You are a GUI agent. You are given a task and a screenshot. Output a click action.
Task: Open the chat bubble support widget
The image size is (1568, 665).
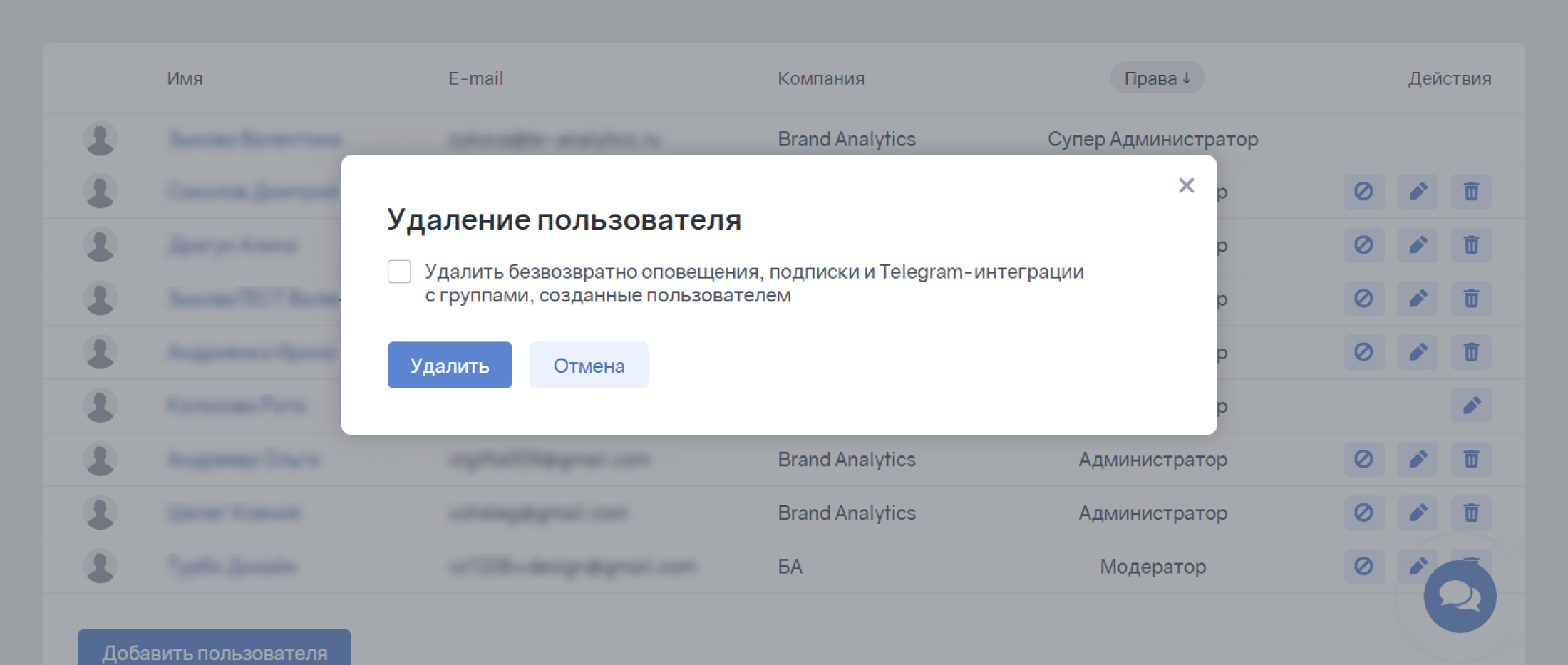[x=1460, y=596]
